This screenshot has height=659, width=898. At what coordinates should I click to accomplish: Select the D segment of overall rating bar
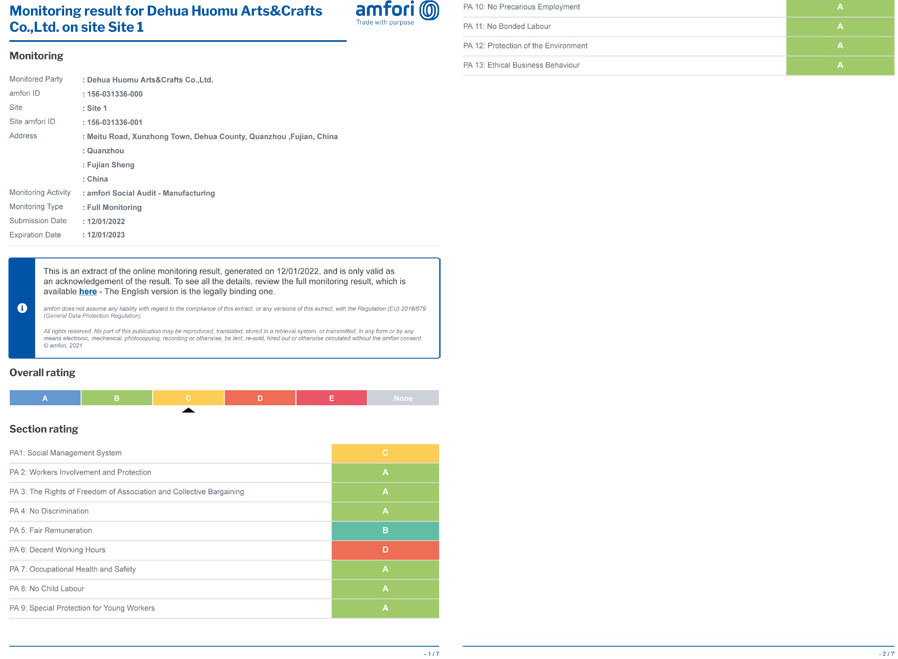click(x=260, y=398)
